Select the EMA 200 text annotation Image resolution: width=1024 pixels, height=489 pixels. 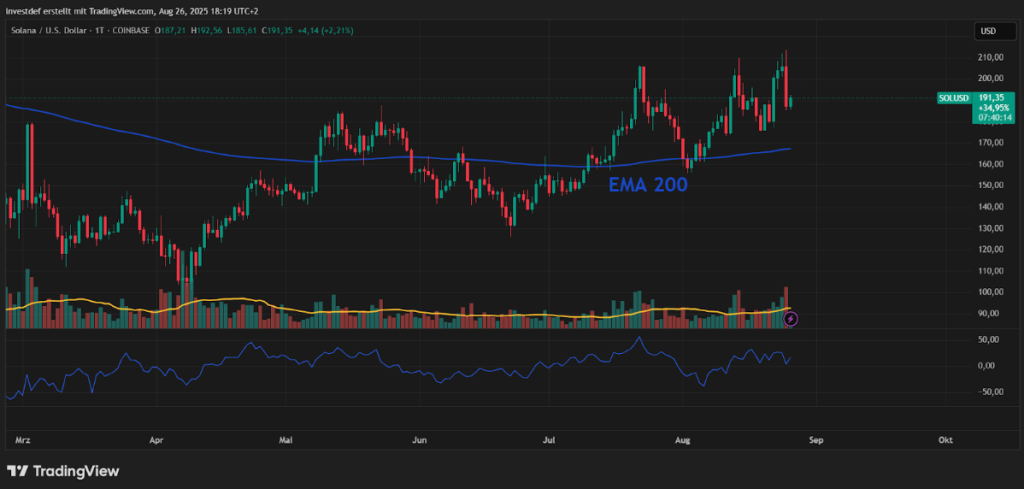tap(647, 184)
